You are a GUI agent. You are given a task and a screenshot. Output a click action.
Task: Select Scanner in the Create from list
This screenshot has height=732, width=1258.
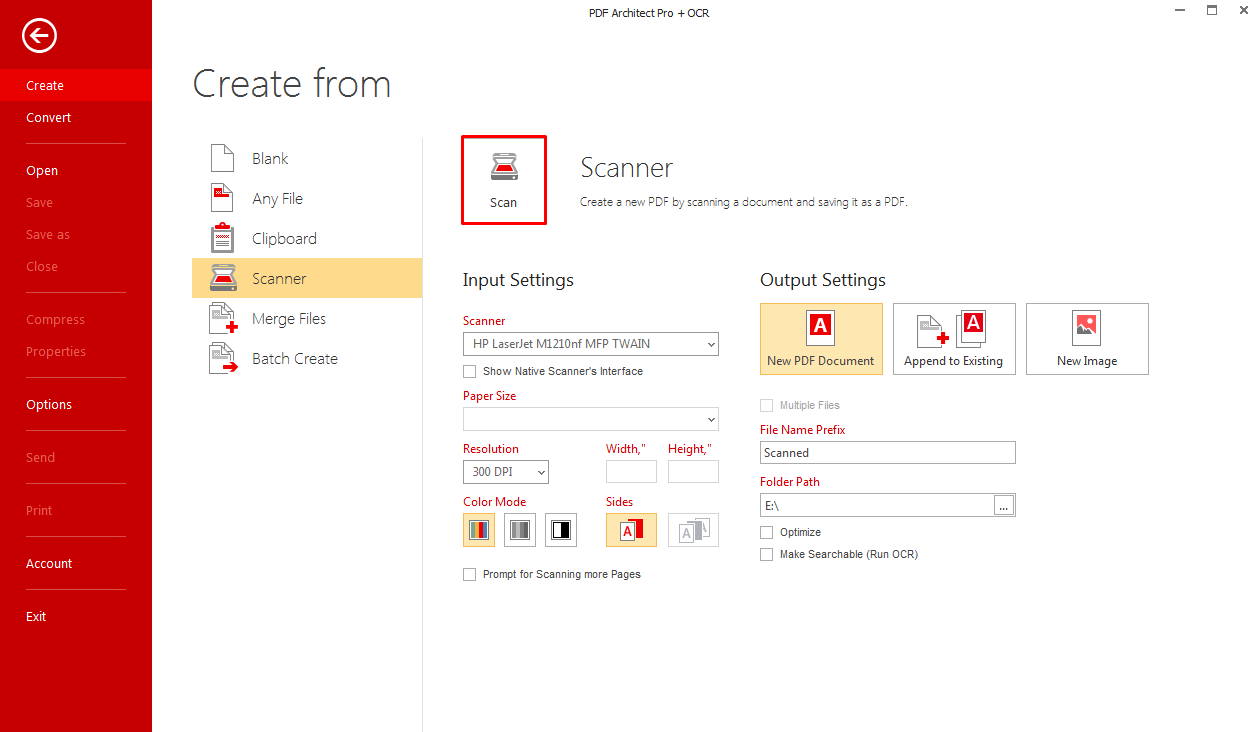pyautogui.click(x=307, y=278)
